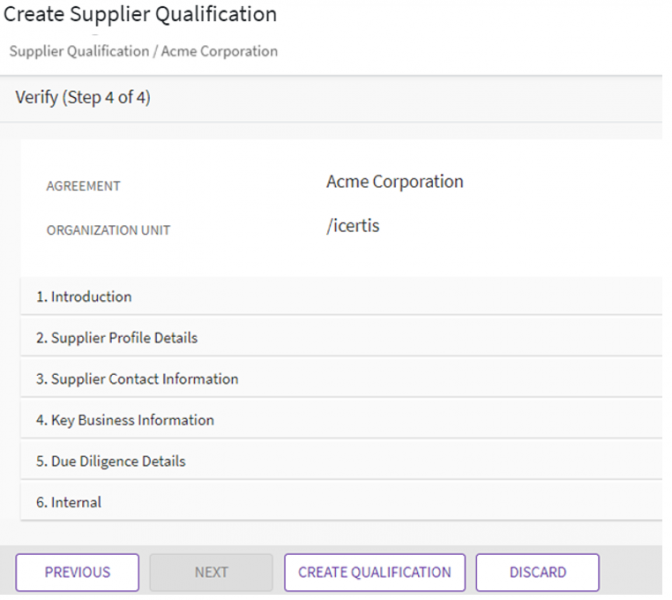Viewport: 672px width, 600px height.
Task: Click the ORGANIZATION UNIT field label
Action: tap(108, 230)
